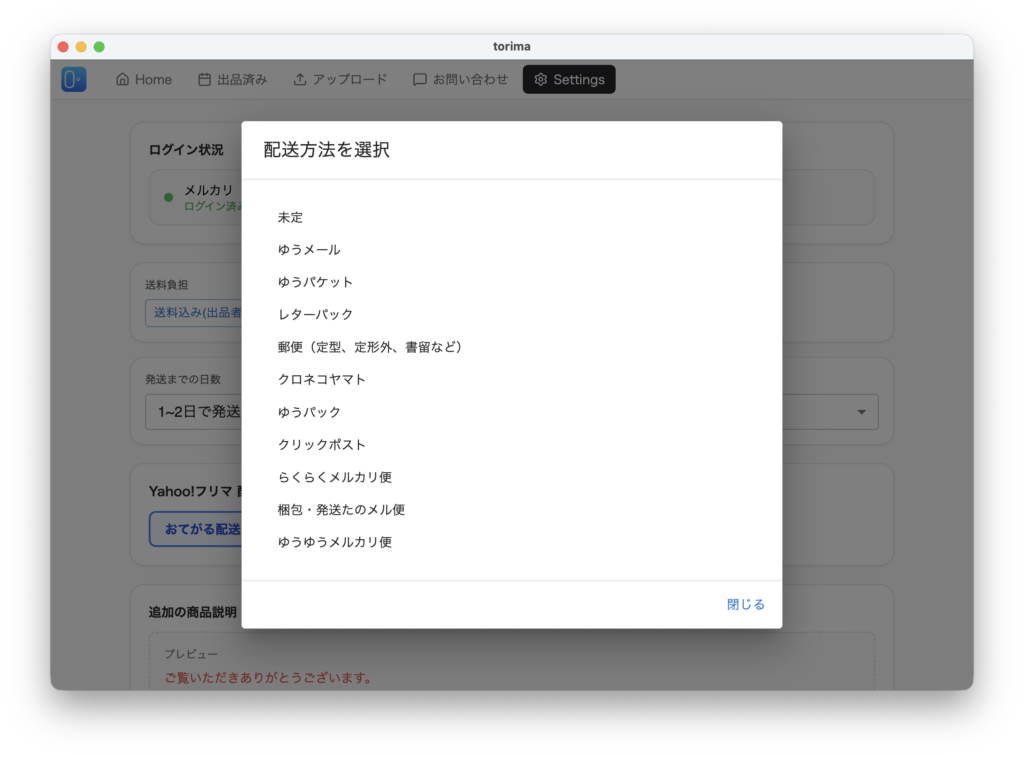Viewport: 1024px width, 757px height.
Task: Click the アップロード upload icon
Action: 300,80
